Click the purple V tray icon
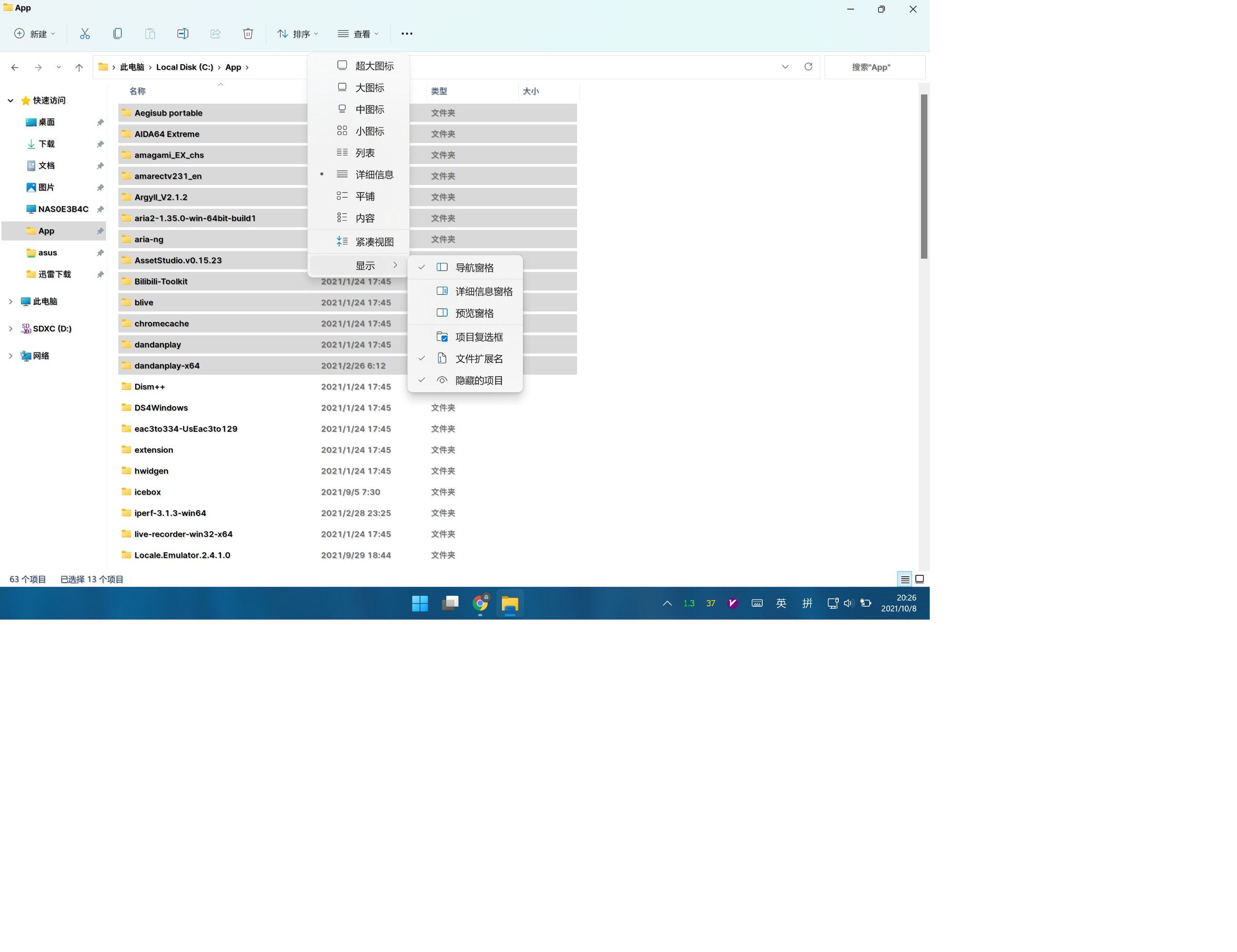1237x952 pixels. (x=732, y=603)
